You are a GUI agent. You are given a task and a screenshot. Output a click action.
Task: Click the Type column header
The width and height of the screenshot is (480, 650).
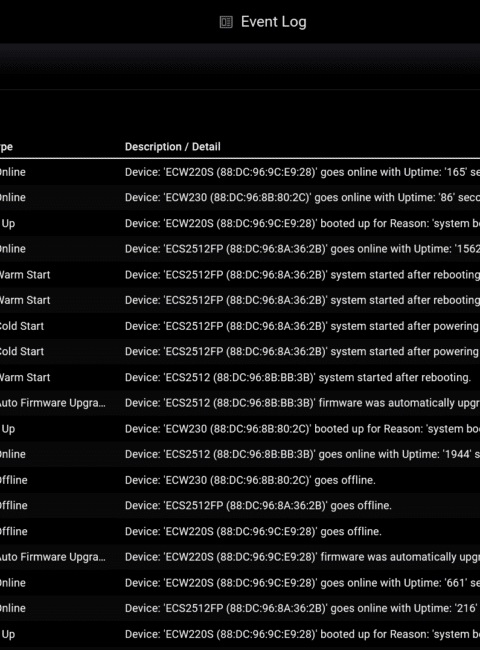pyautogui.click(x=6, y=147)
